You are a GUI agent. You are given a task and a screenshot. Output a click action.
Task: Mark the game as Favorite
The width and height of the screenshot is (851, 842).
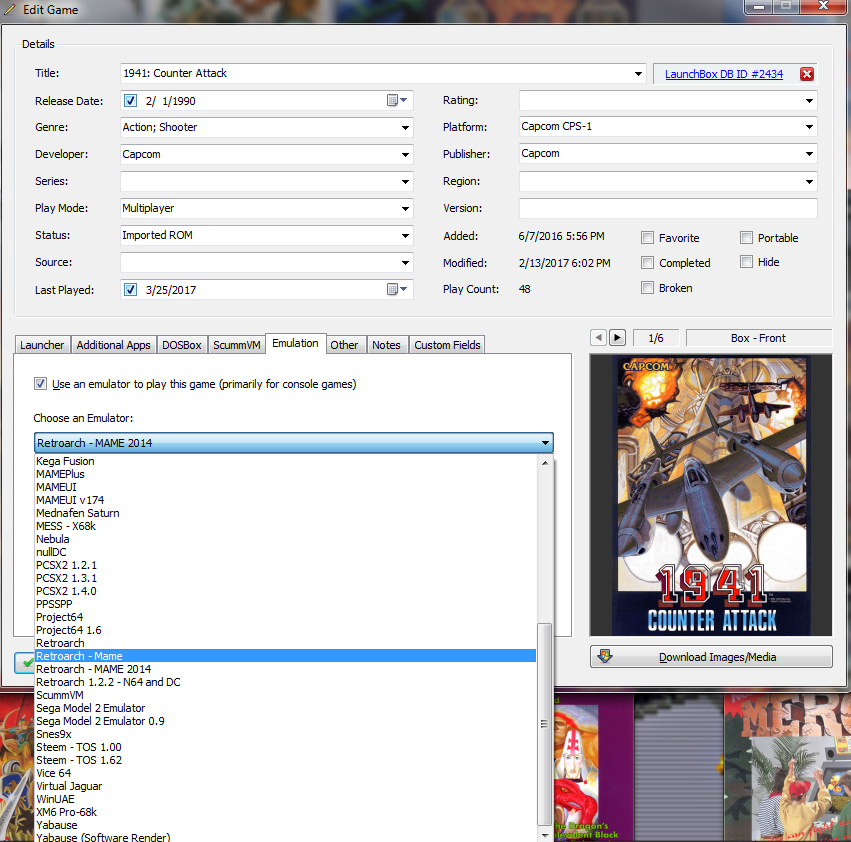click(647, 238)
